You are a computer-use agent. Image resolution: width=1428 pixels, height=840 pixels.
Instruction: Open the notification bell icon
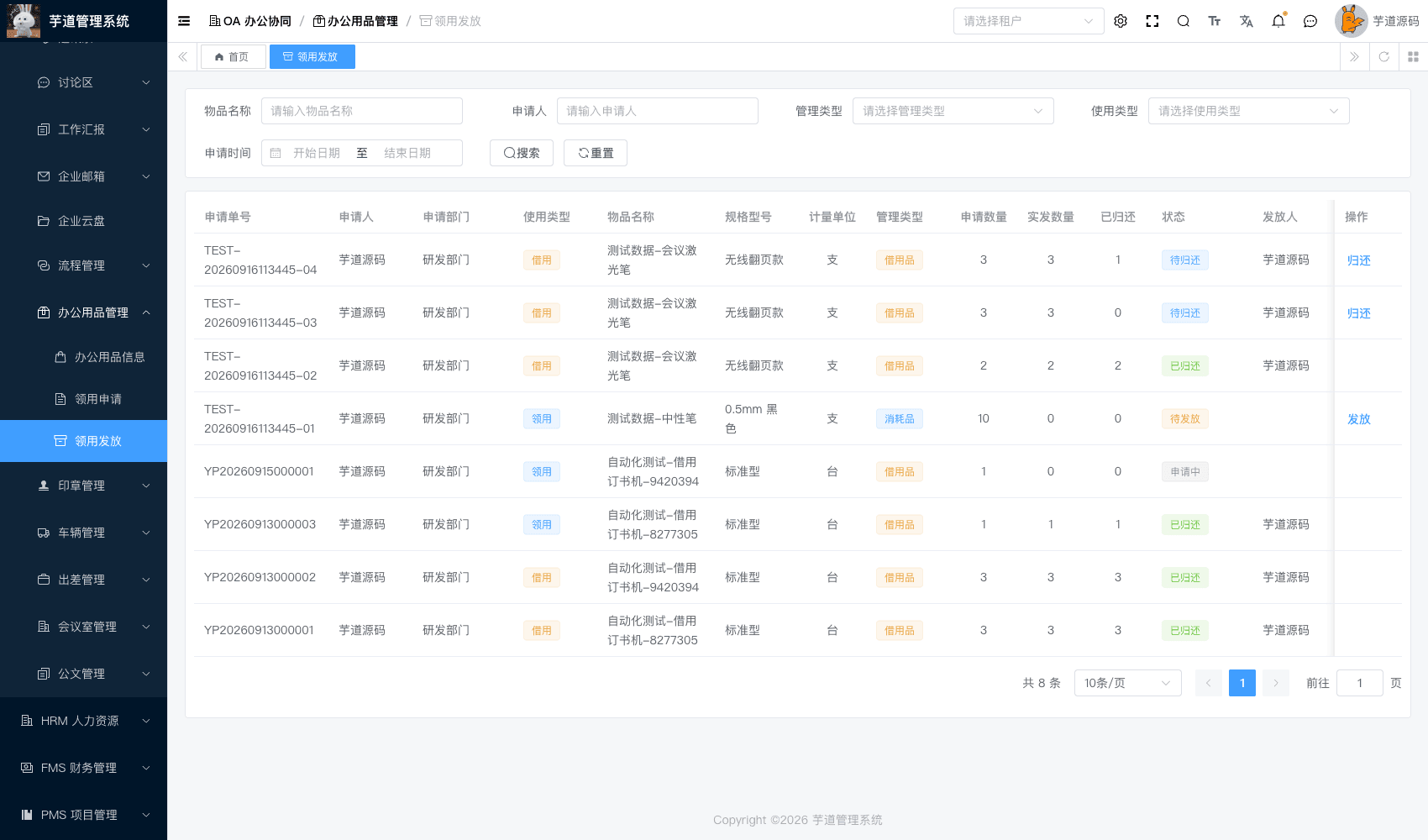point(1278,21)
